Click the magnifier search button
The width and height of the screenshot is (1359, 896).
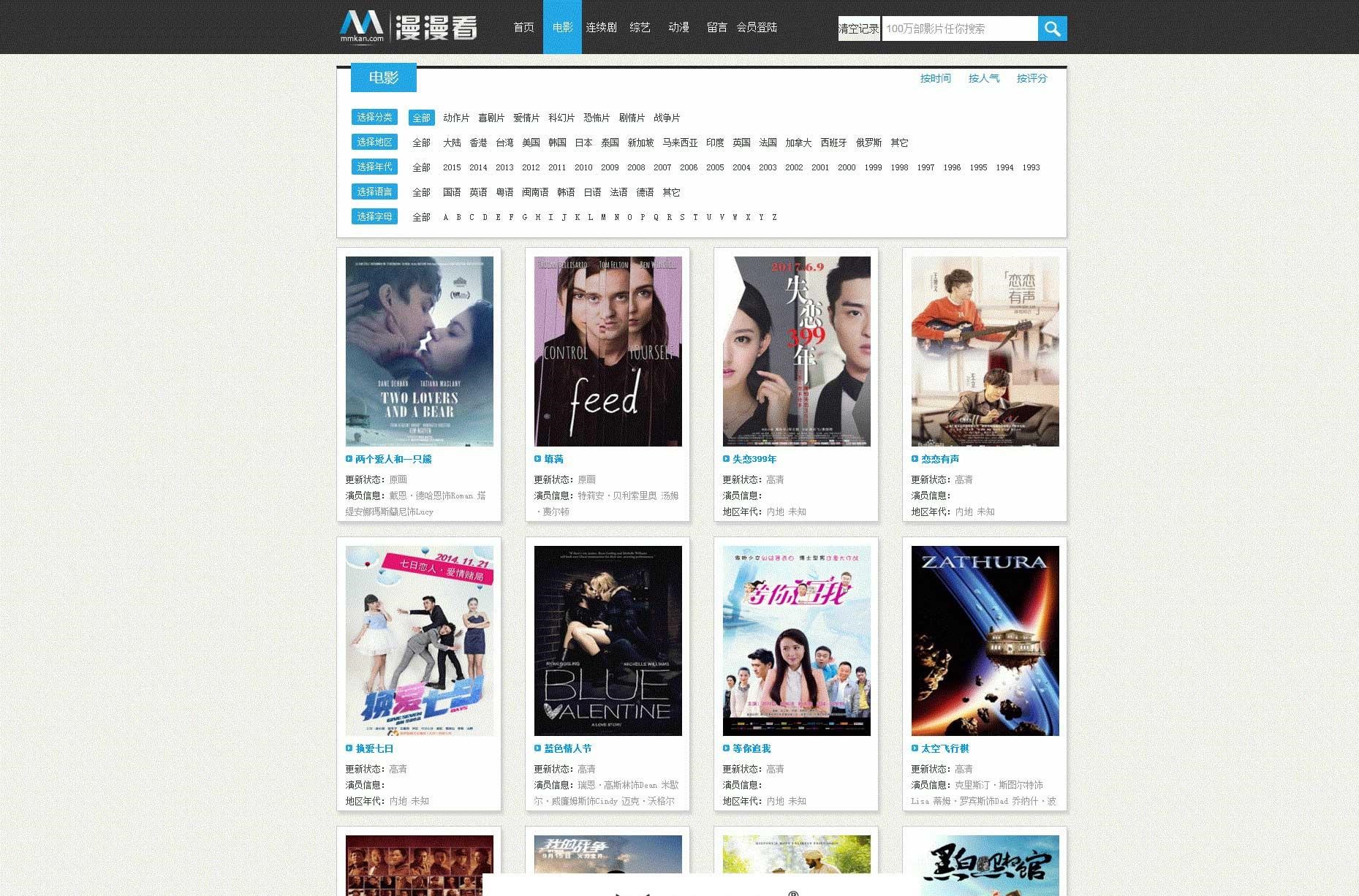coord(1052,29)
